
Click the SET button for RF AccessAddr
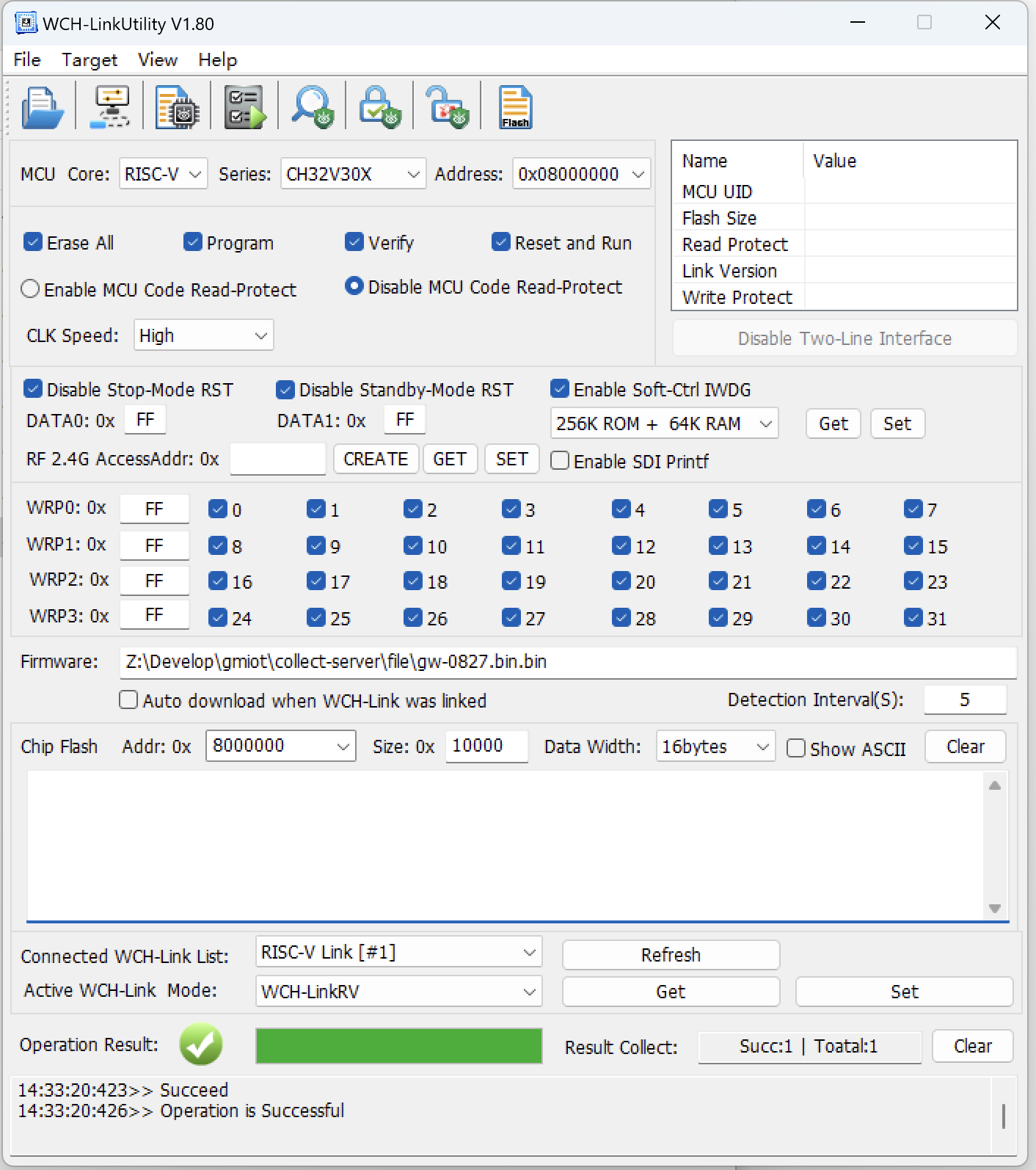click(x=512, y=459)
